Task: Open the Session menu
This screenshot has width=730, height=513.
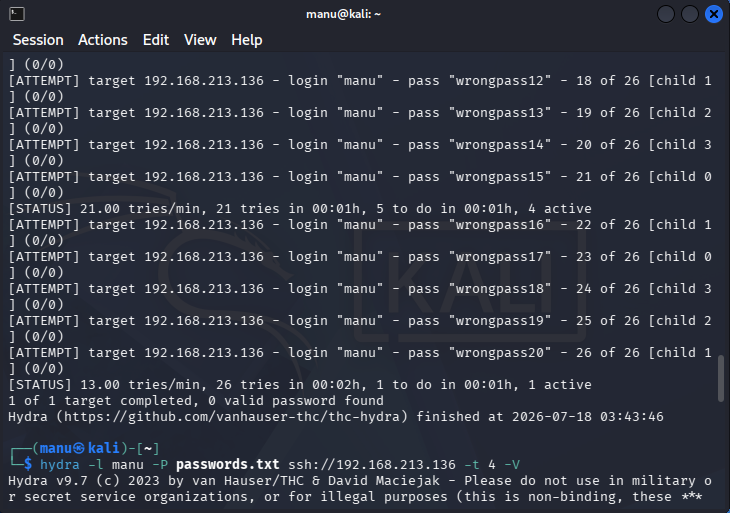Action: 38,40
